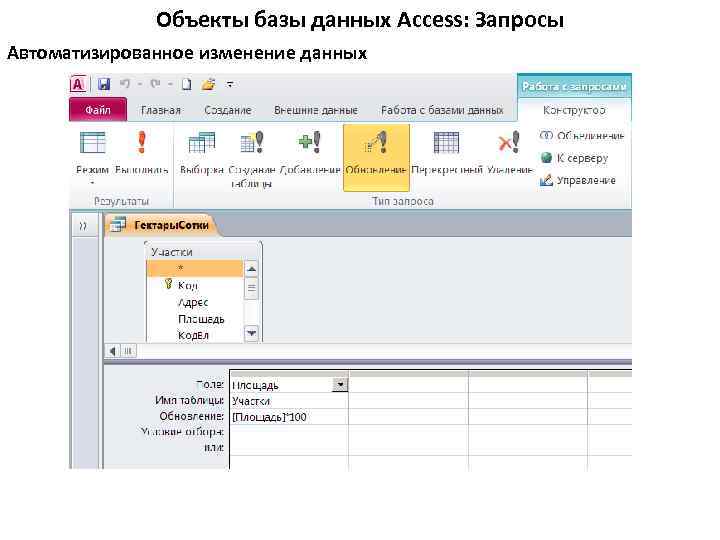The height and width of the screenshot is (540, 720).
Task: Open the Поле dropdown for Площадь
Action: click(340, 384)
